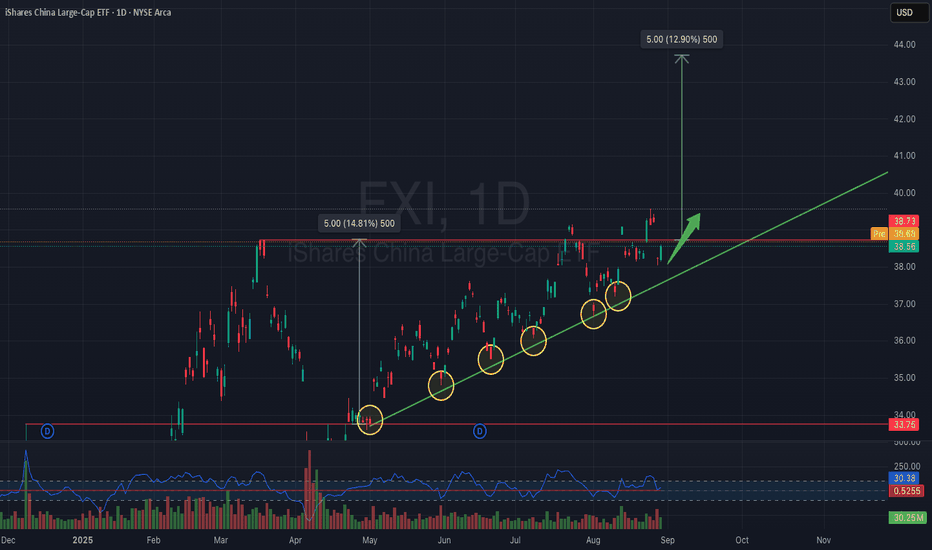932x550 pixels.
Task: Click the orange Pre pre-market tag
Action: coord(879,234)
